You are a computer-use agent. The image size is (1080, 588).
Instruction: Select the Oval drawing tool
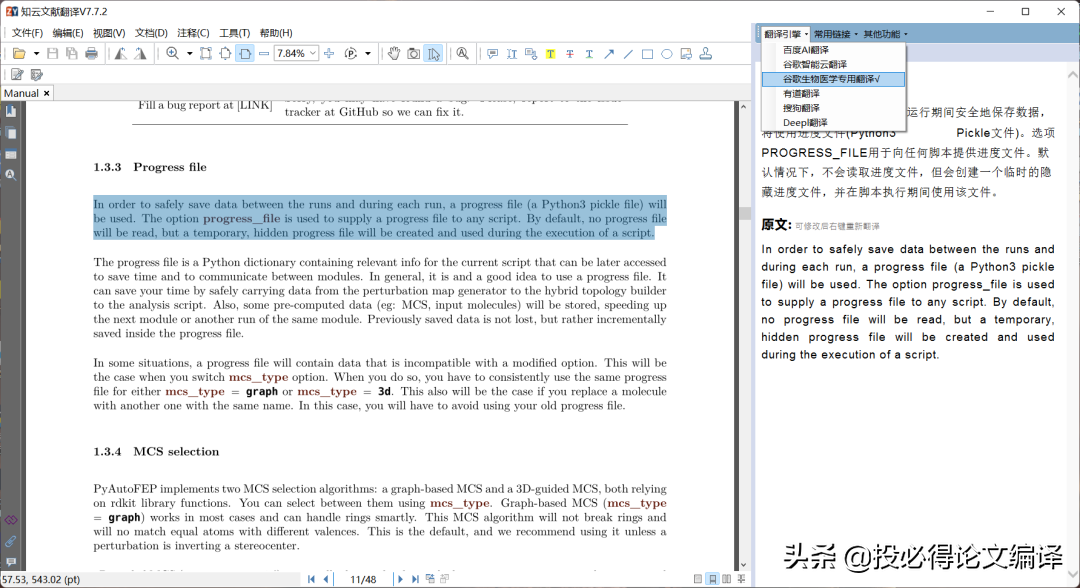[x=667, y=54]
